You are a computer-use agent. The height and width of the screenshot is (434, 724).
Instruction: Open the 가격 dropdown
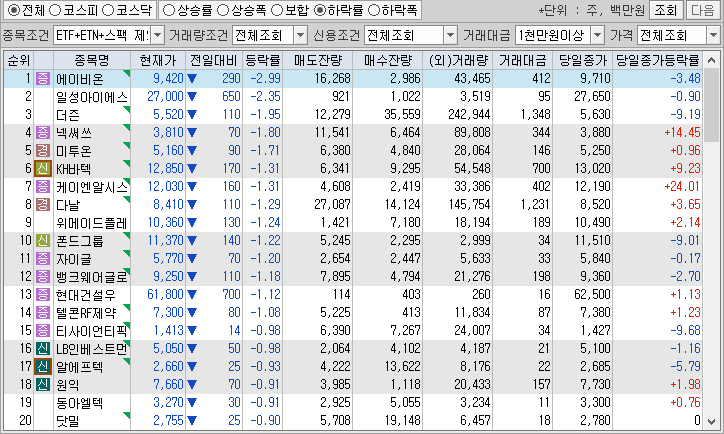(x=713, y=35)
